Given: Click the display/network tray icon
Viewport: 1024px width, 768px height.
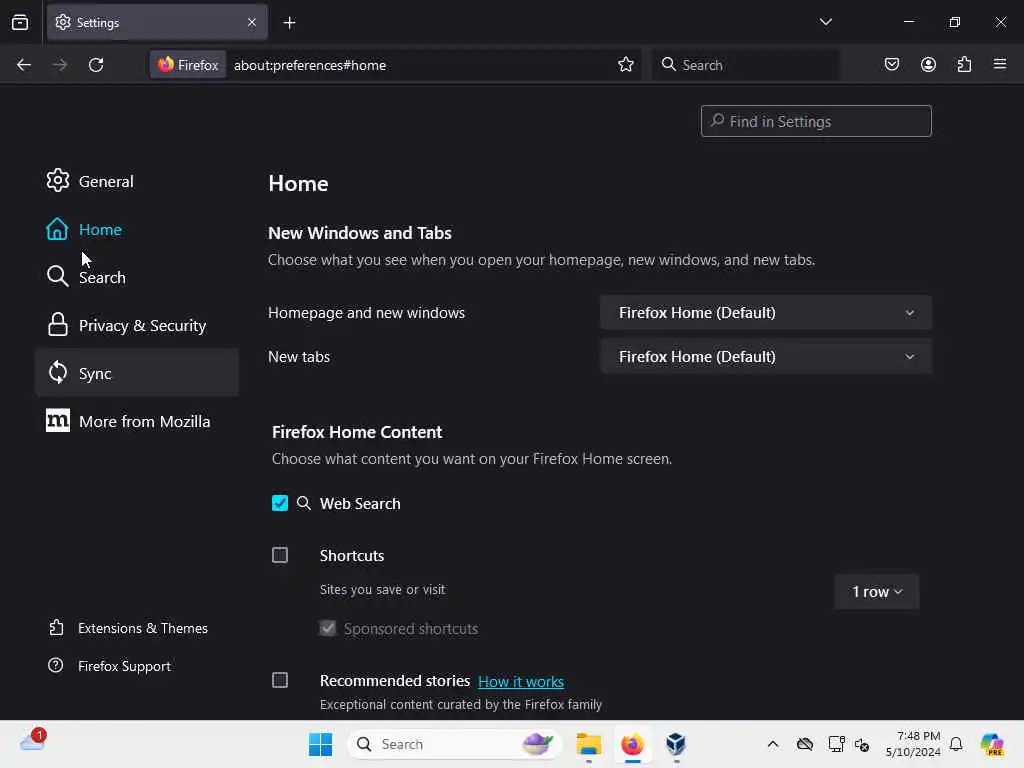Looking at the screenshot, I should pyautogui.click(x=836, y=744).
